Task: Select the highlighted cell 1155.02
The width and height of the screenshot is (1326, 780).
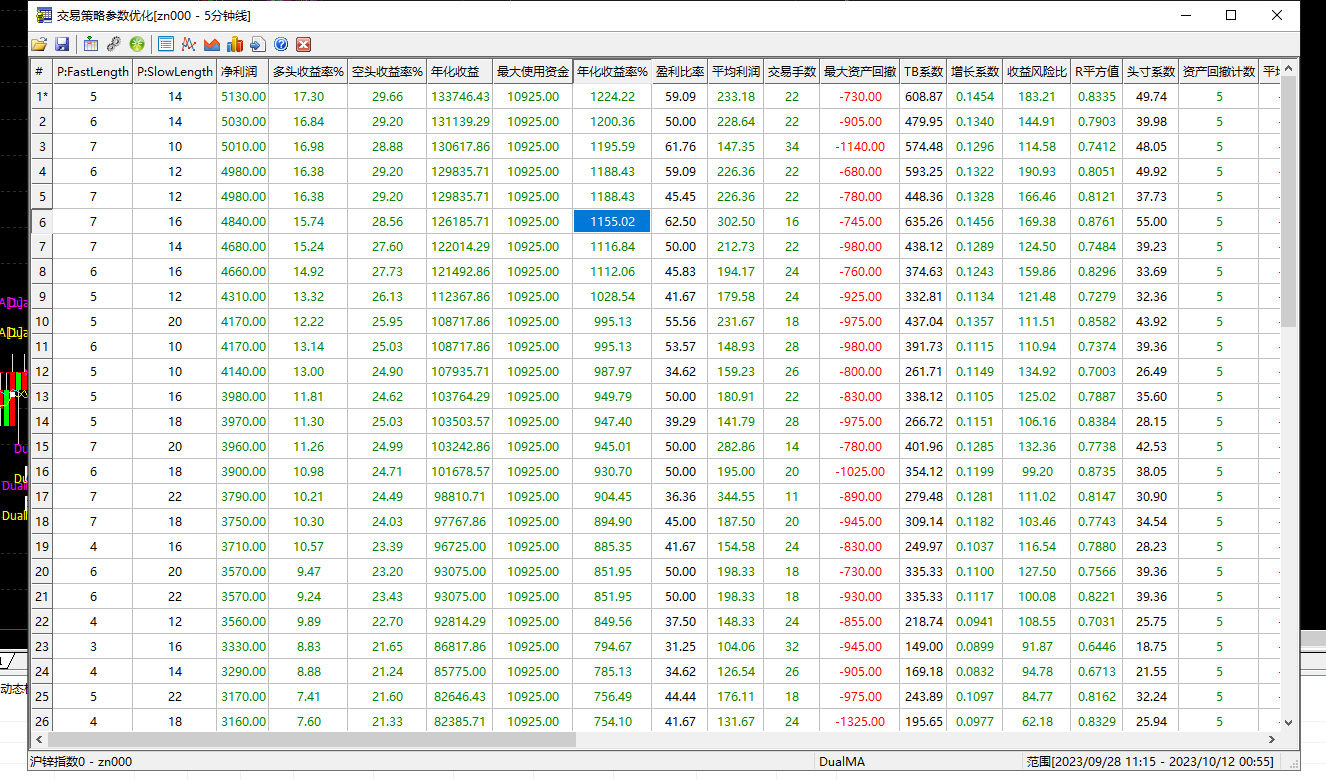Action: point(613,221)
